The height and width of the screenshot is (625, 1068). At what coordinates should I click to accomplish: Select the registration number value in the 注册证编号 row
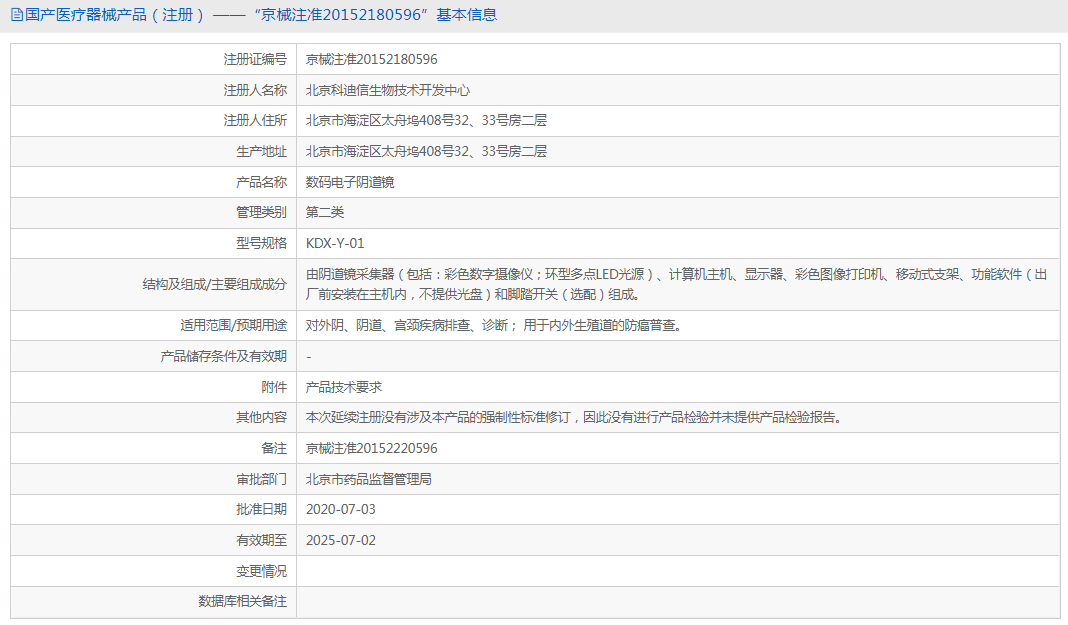(x=371, y=60)
